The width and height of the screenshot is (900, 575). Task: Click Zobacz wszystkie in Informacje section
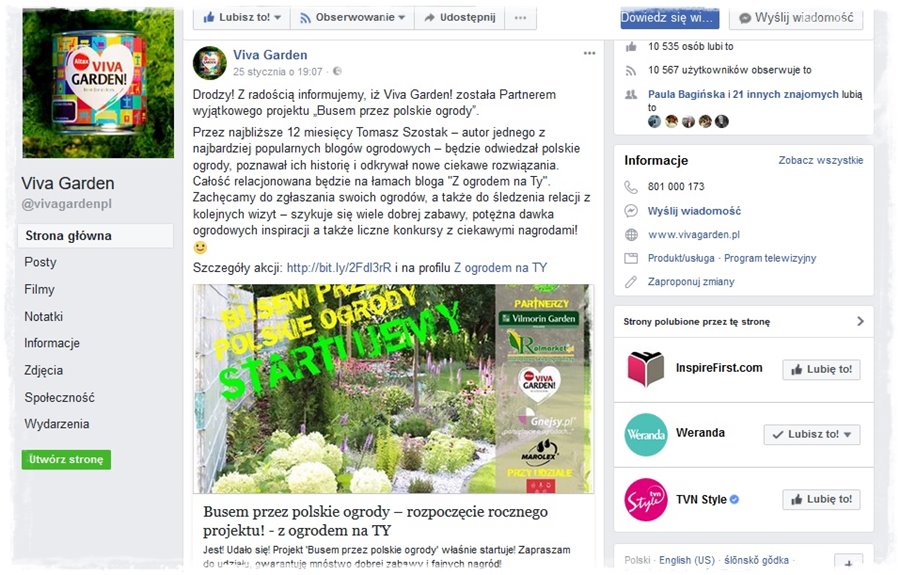click(x=820, y=160)
